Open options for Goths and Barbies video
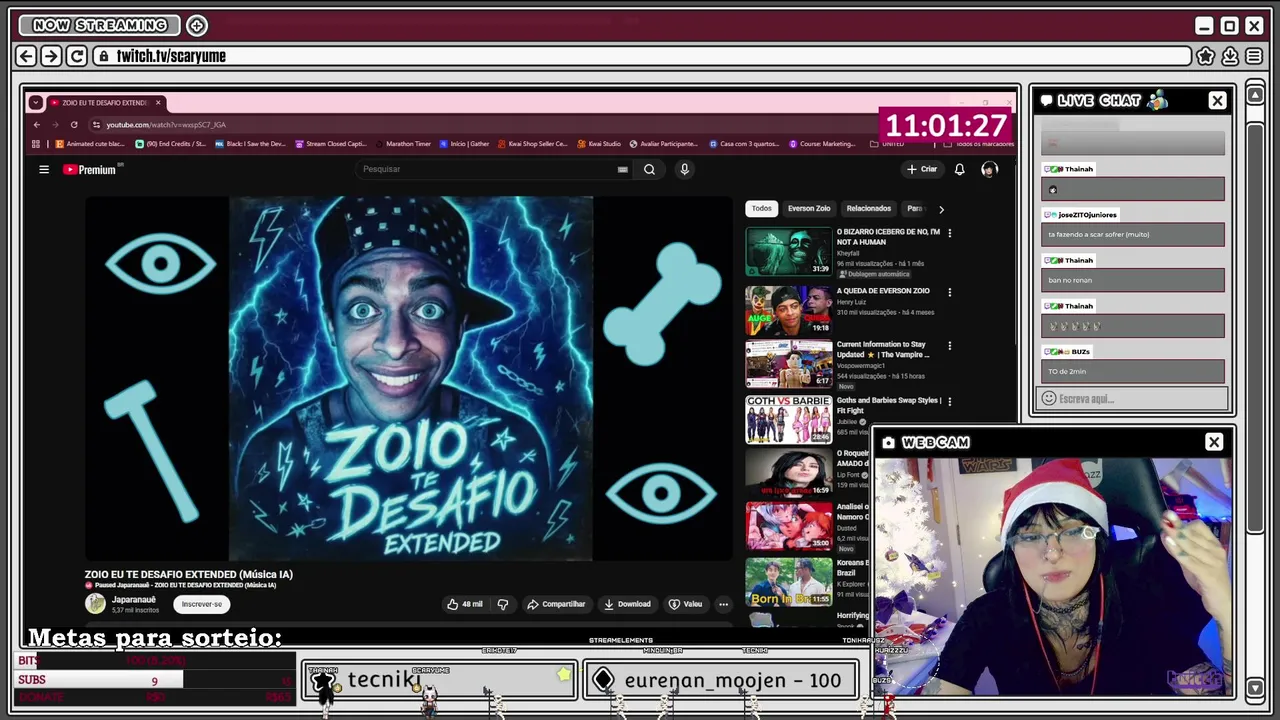 [949, 402]
